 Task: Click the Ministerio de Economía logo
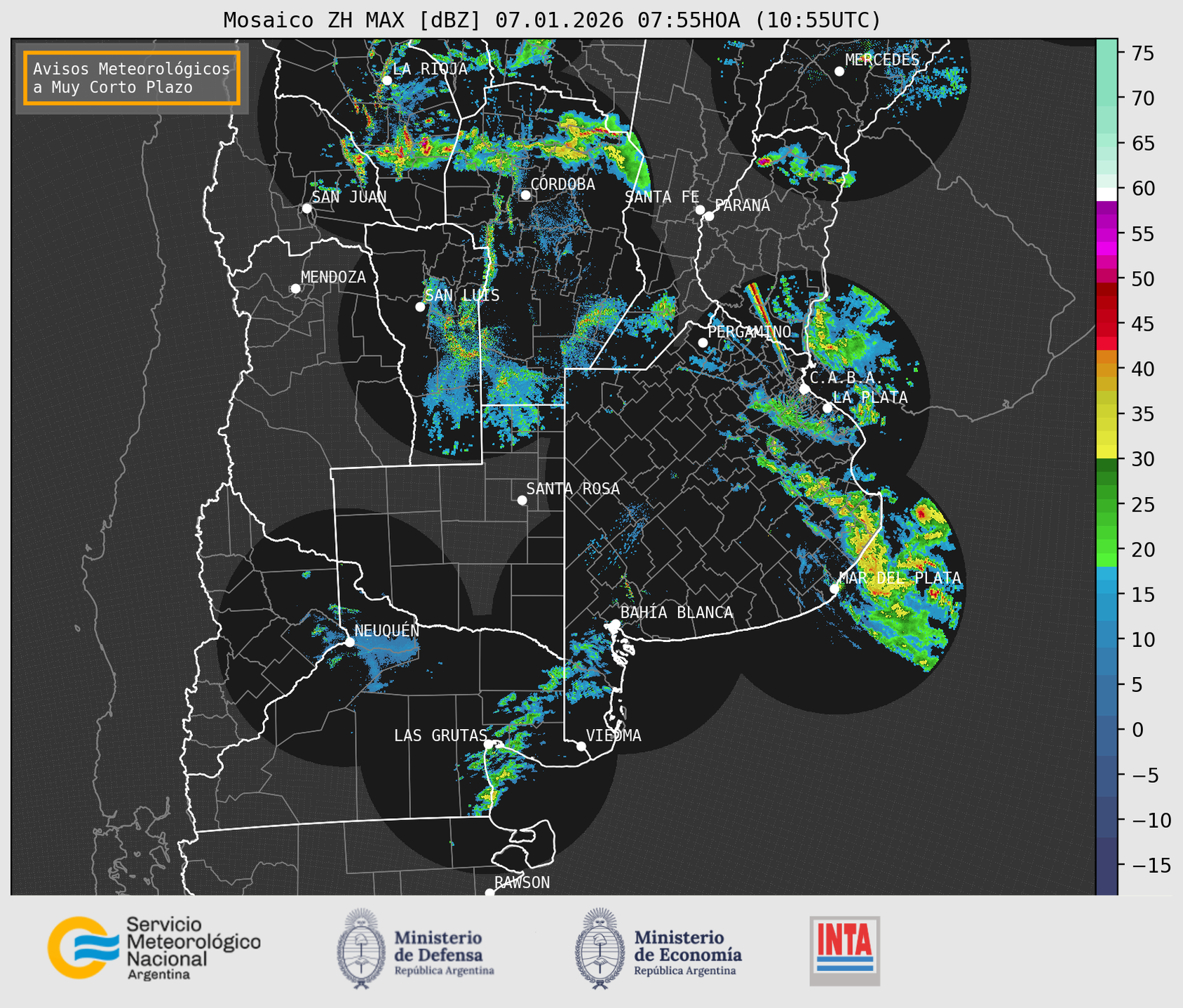pyautogui.click(x=658, y=948)
